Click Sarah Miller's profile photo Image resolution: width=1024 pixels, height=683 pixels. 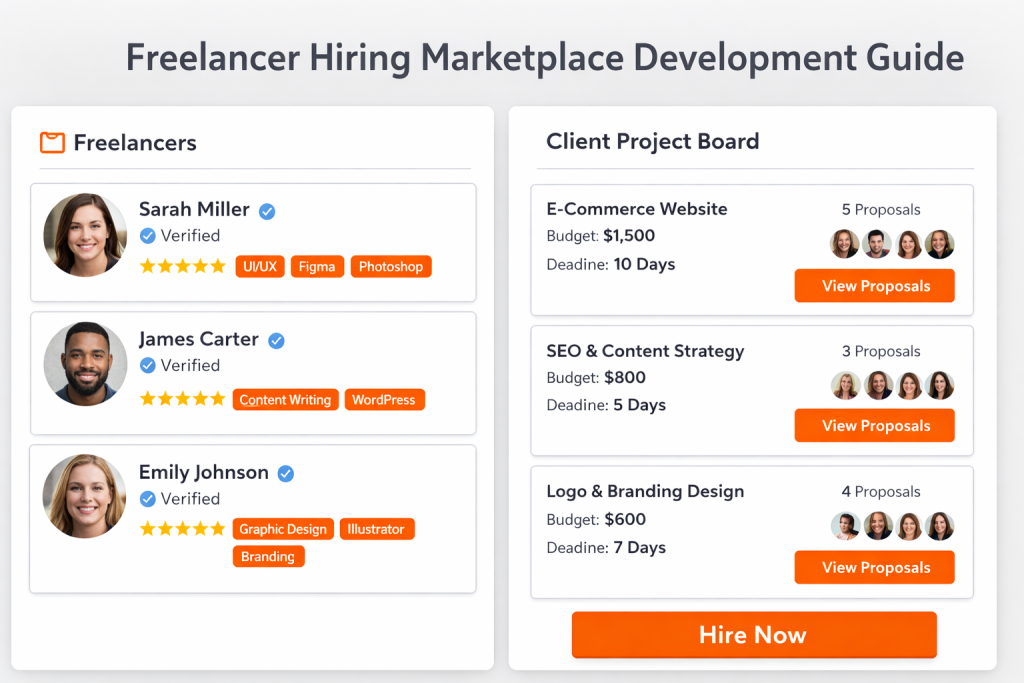click(84, 234)
